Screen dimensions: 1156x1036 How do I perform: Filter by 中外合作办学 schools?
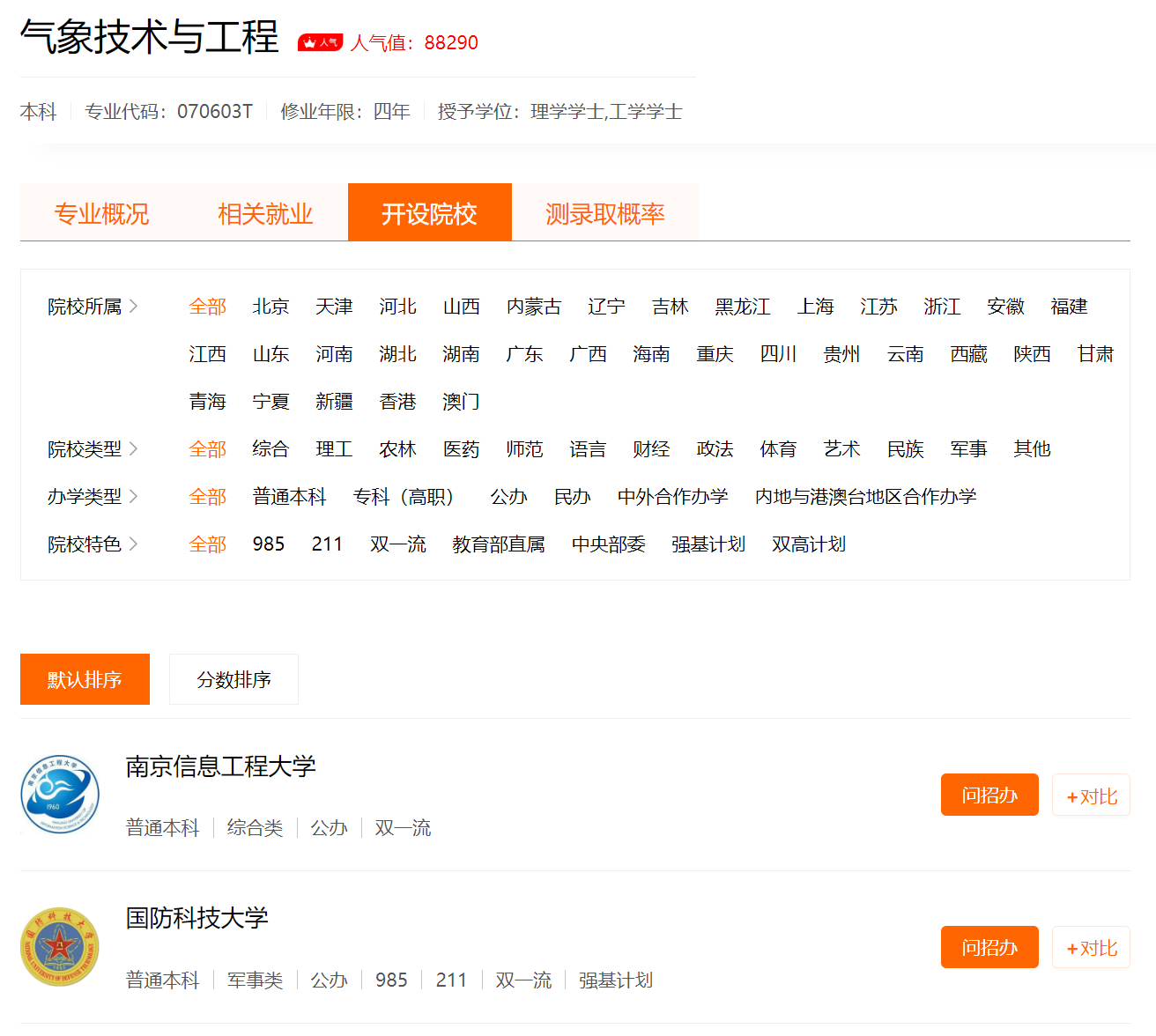673,497
